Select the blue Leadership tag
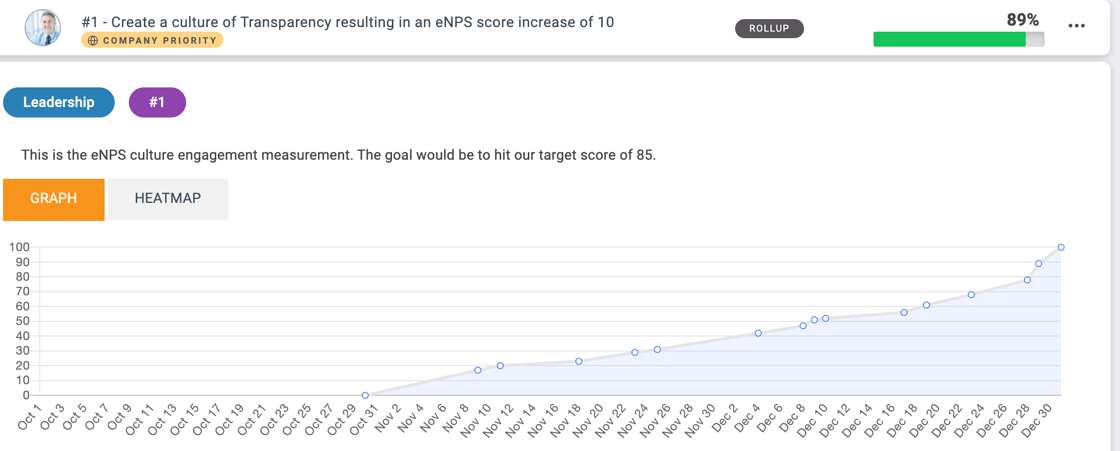1120x451 pixels. [x=59, y=102]
